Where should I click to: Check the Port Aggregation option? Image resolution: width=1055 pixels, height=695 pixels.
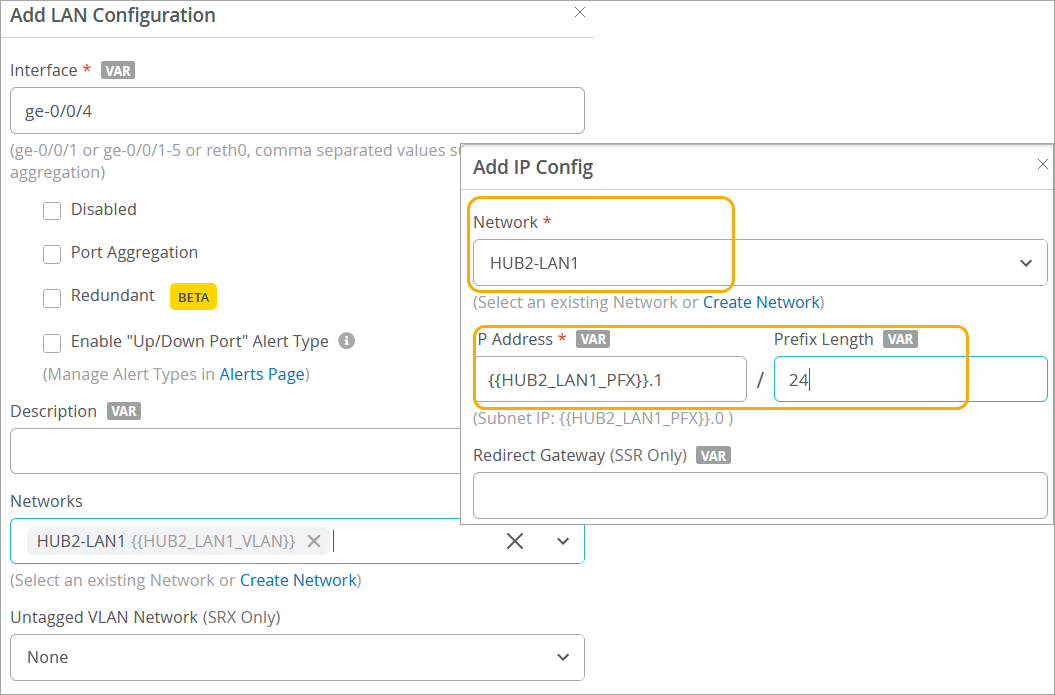coord(52,254)
